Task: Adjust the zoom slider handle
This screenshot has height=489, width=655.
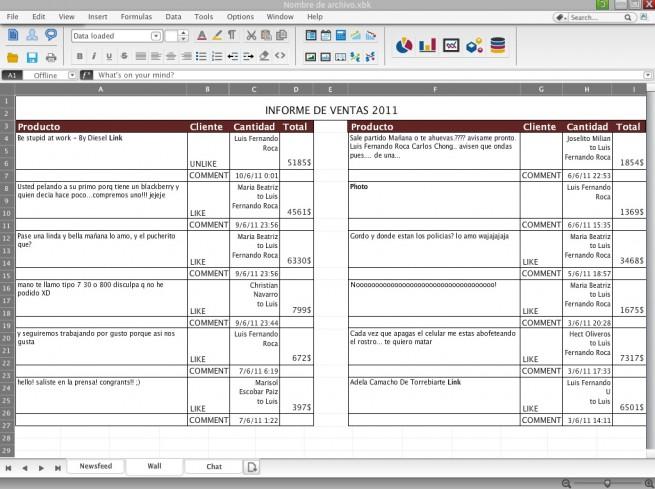Action: tap(607, 483)
